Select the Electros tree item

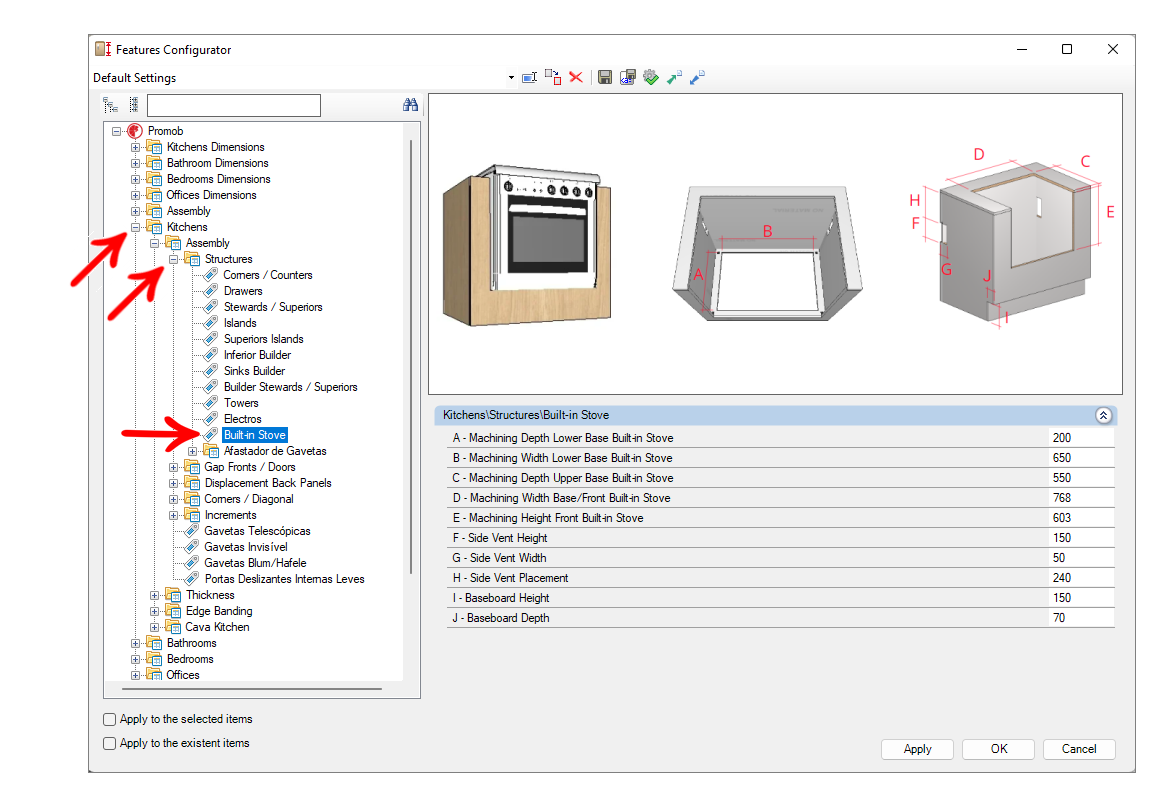pyautogui.click(x=242, y=419)
